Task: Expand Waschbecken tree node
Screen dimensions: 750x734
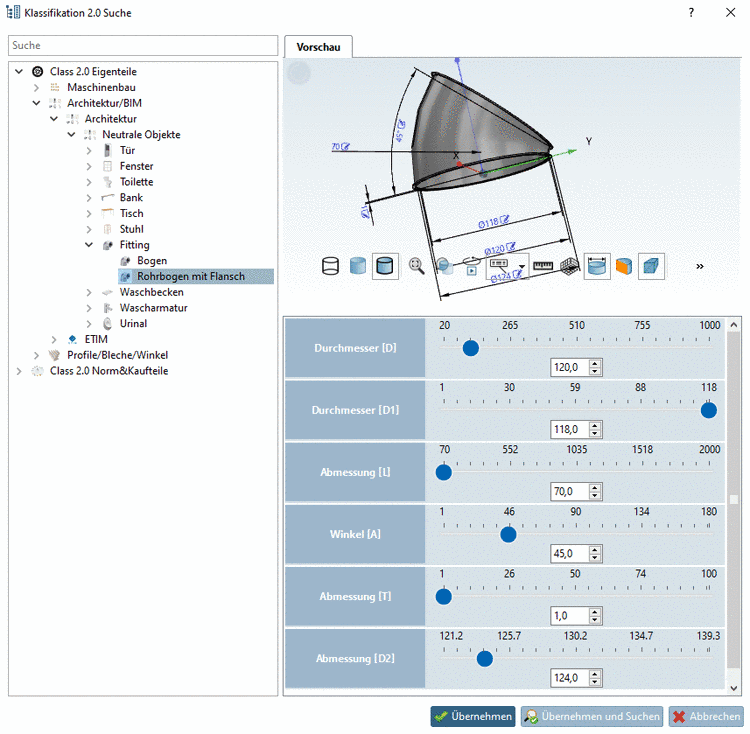Action: (x=89, y=292)
